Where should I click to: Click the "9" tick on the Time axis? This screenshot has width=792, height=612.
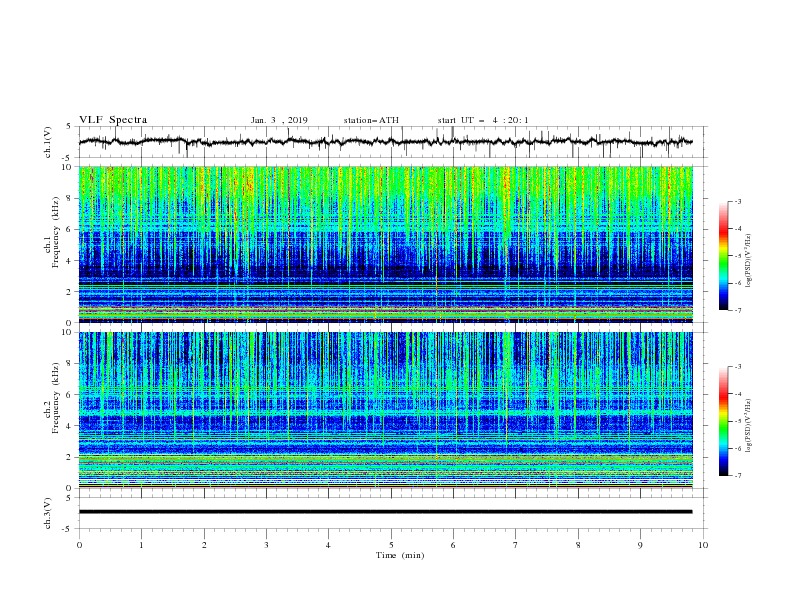(x=640, y=545)
